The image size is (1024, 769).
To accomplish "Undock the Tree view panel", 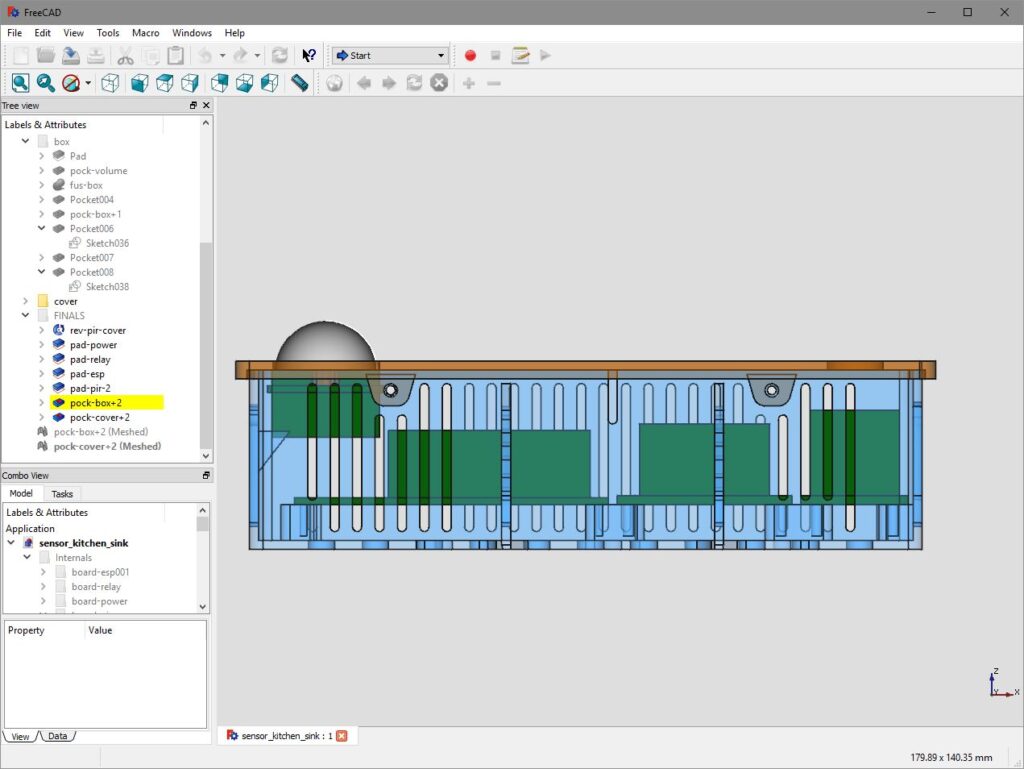I will (x=193, y=105).
